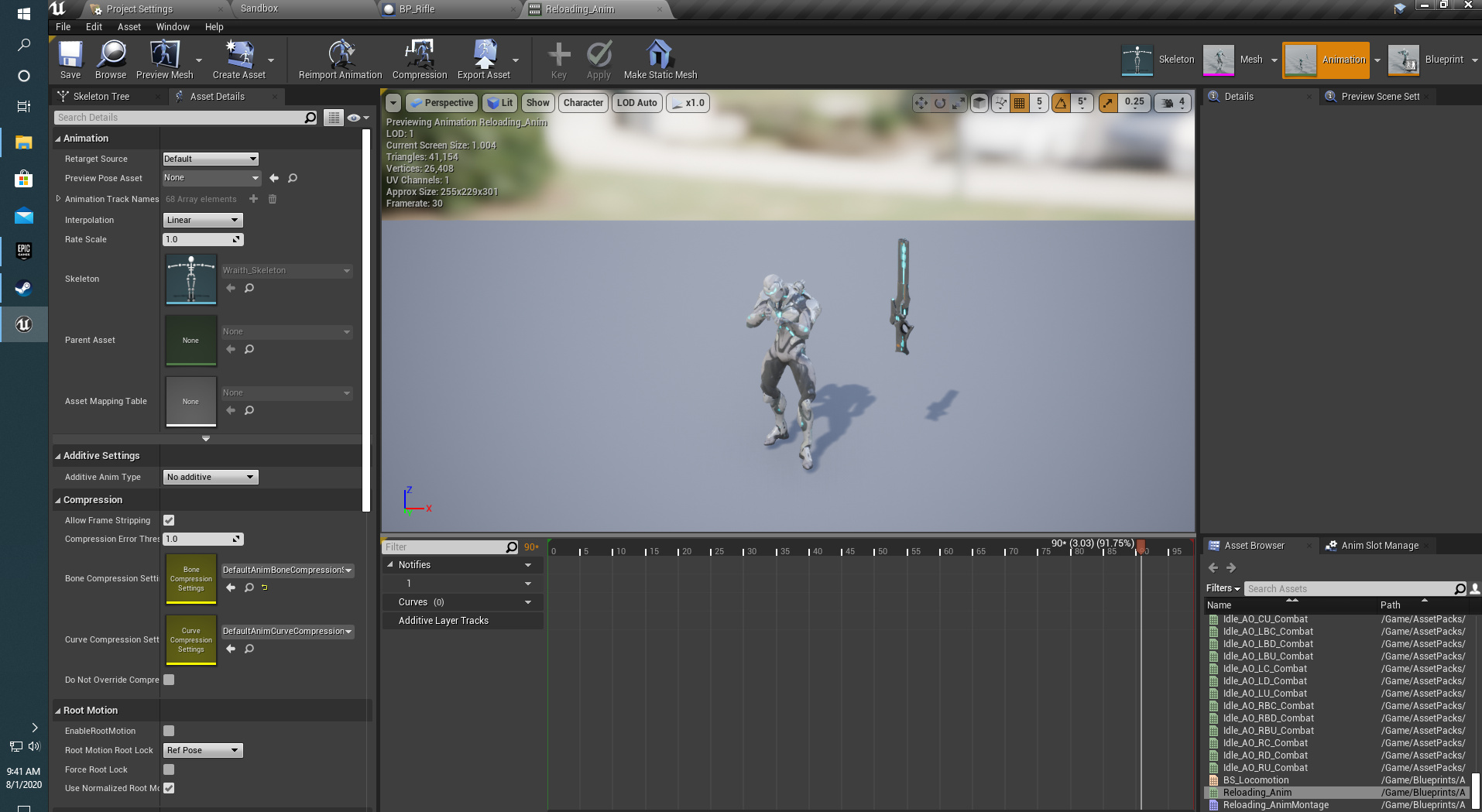Screen dimensions: 1482x812
Task: Toggle the Force Root Lock checkbox
Action: pyautogui.click(x=169, y=769)
